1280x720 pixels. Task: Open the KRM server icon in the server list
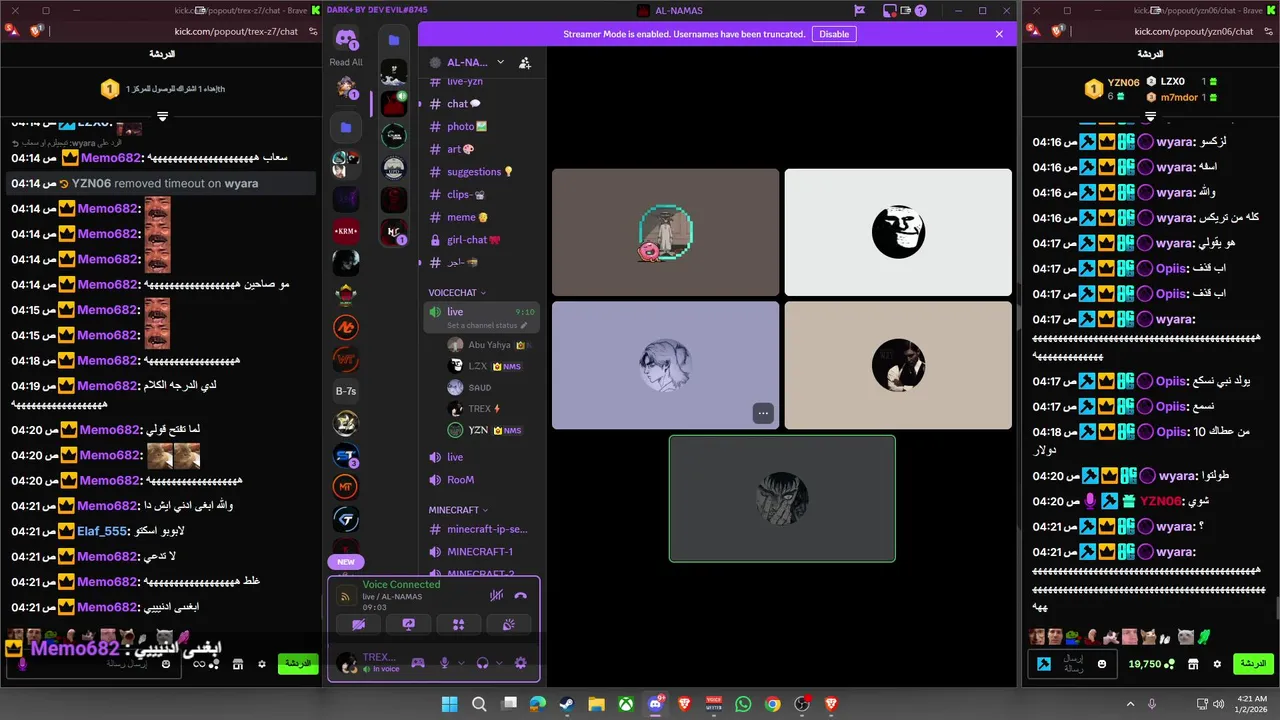346,231
